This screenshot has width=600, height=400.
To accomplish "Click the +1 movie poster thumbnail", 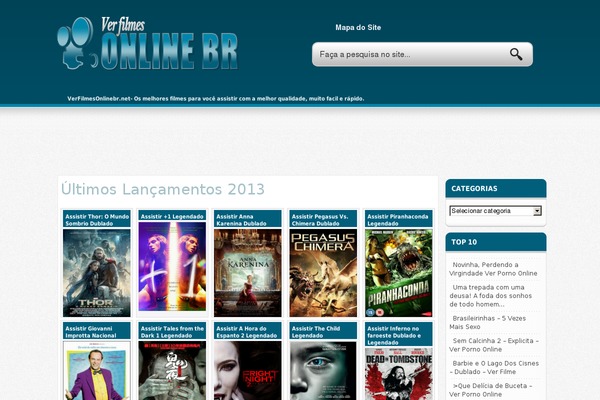I will tap(172, 266).
